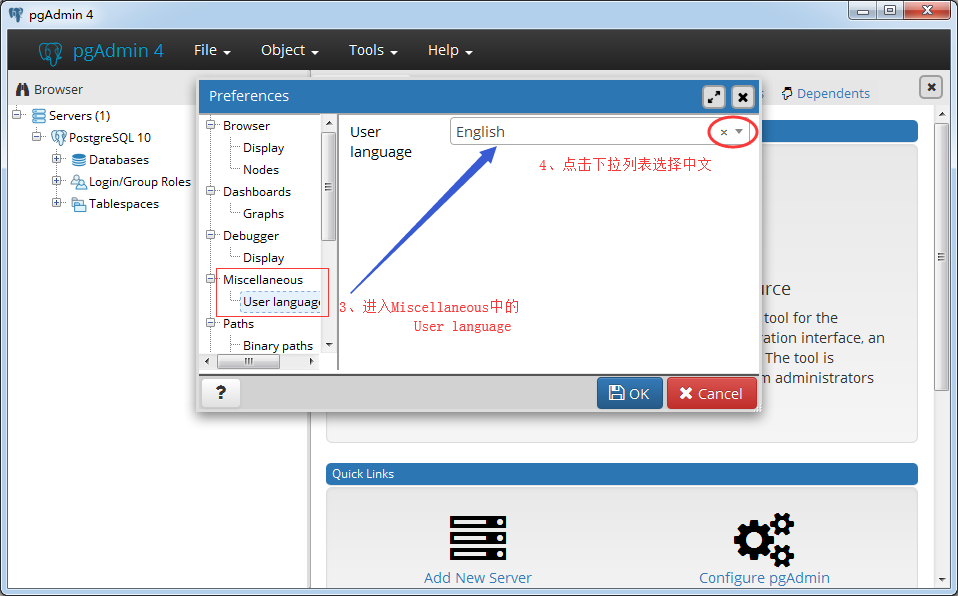Open the help question mark button
958x596 pixels.
(221, 392)
